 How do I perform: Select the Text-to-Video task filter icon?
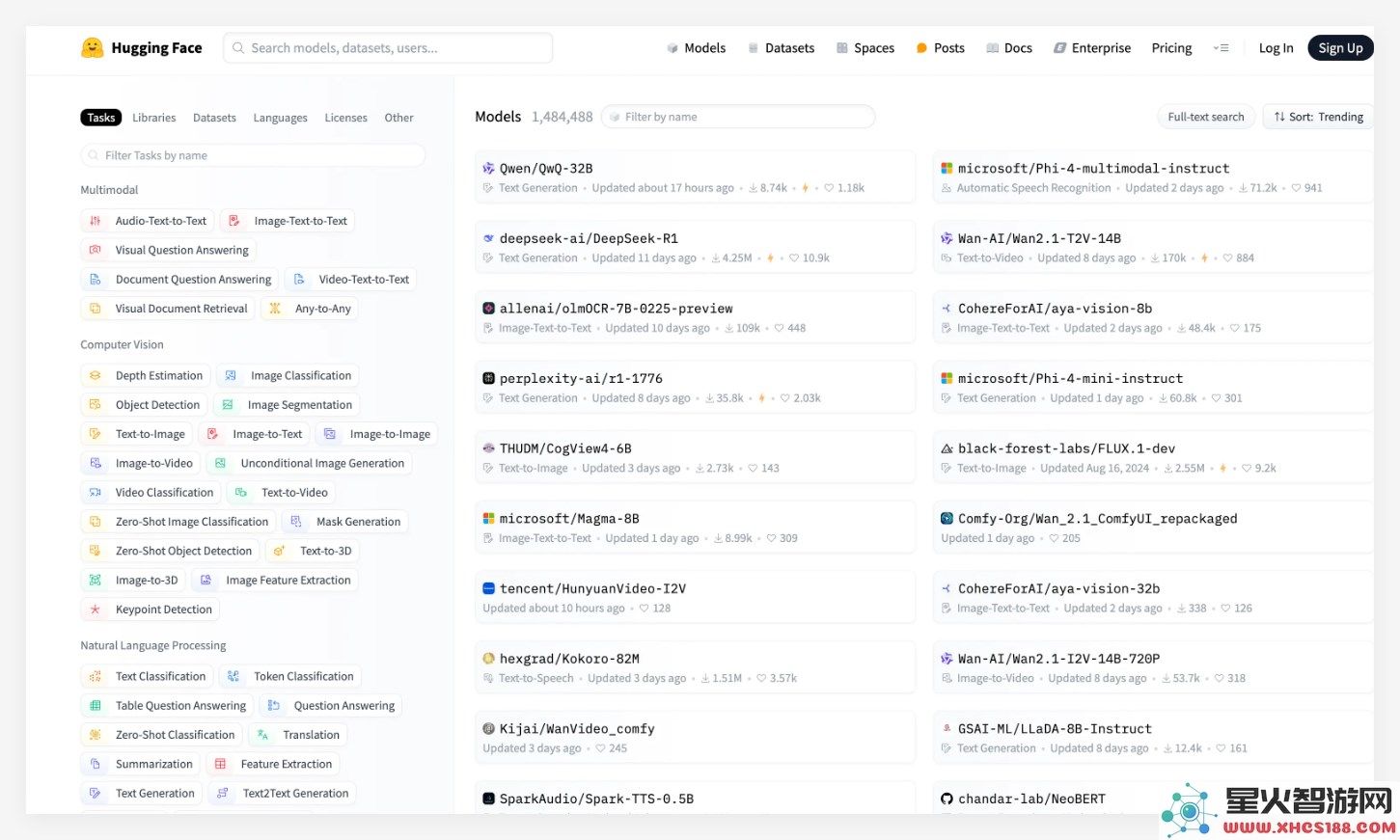[x=241, y=493]
